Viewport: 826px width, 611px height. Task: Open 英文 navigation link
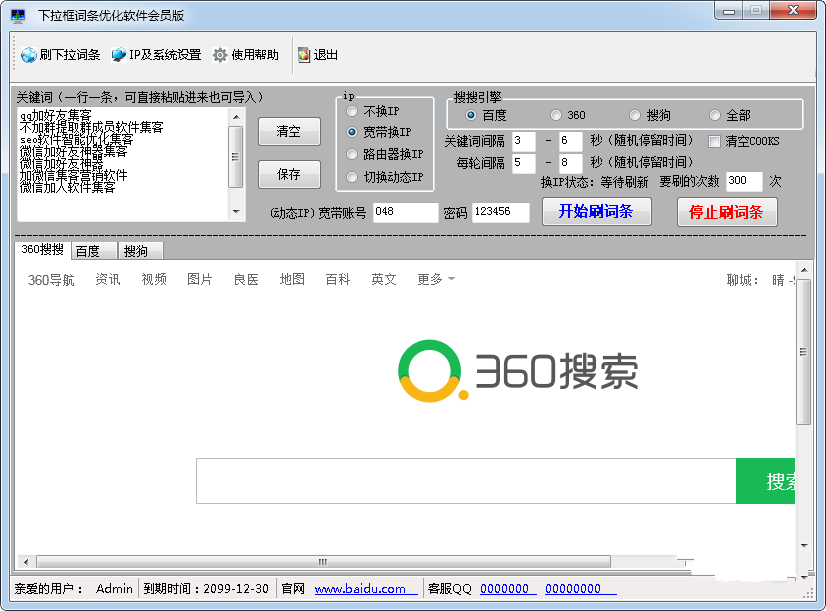[x=384, y=280]
